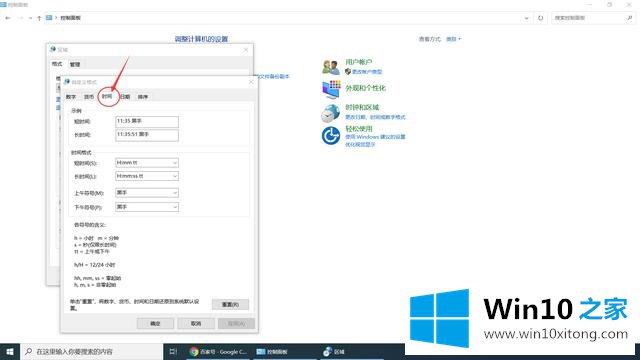The width and height of the screenshot is (640, 360).
Task: Click the Control Panel icon in address bar
Action: point(49,18)
